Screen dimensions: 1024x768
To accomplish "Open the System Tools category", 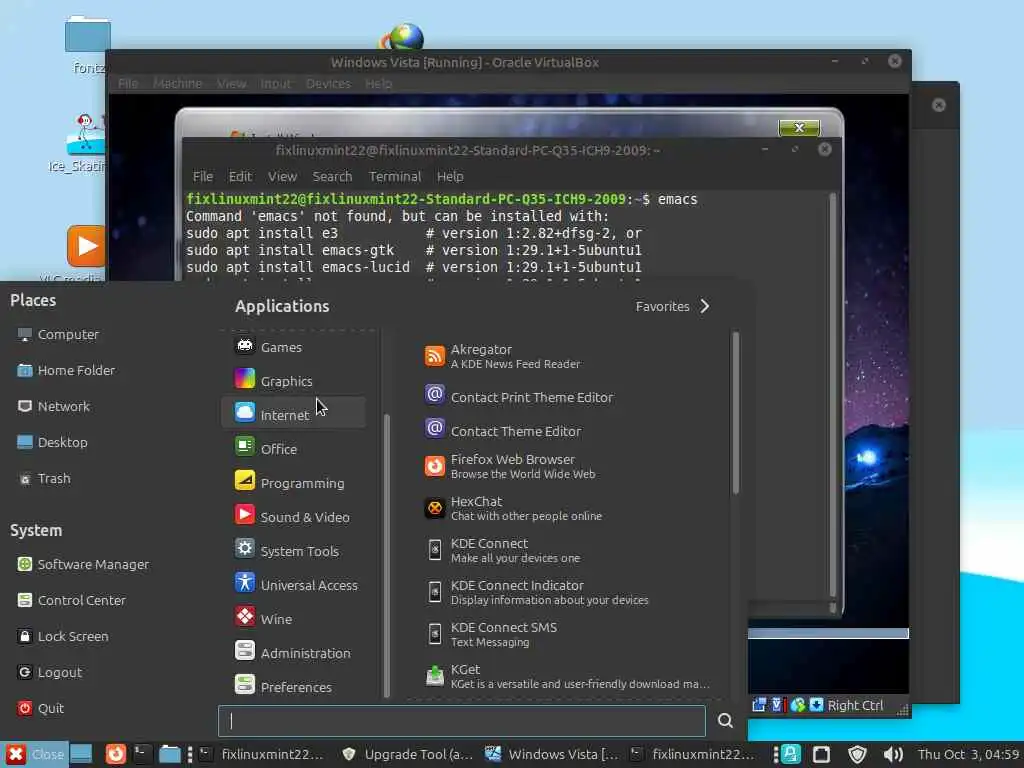I will click(293, 550).
